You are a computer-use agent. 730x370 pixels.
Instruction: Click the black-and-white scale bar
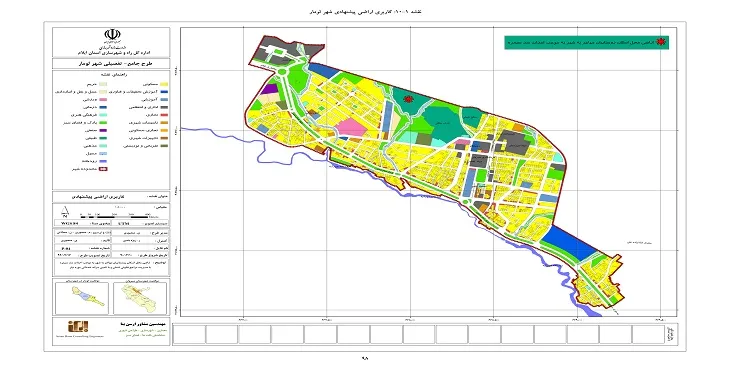115,216
